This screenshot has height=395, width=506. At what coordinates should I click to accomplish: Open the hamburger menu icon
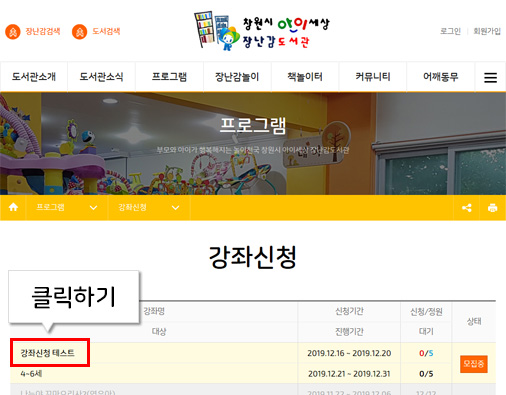(490, 78)
